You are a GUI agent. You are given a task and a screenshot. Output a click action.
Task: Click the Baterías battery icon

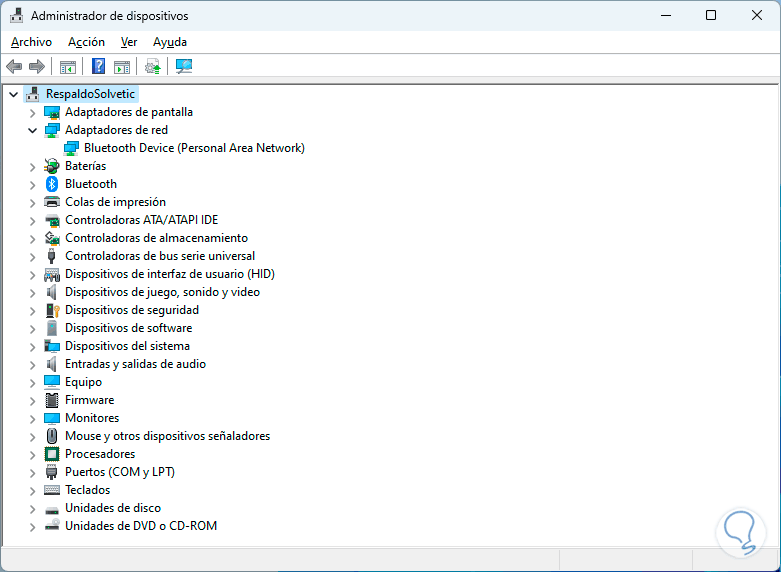52,166
